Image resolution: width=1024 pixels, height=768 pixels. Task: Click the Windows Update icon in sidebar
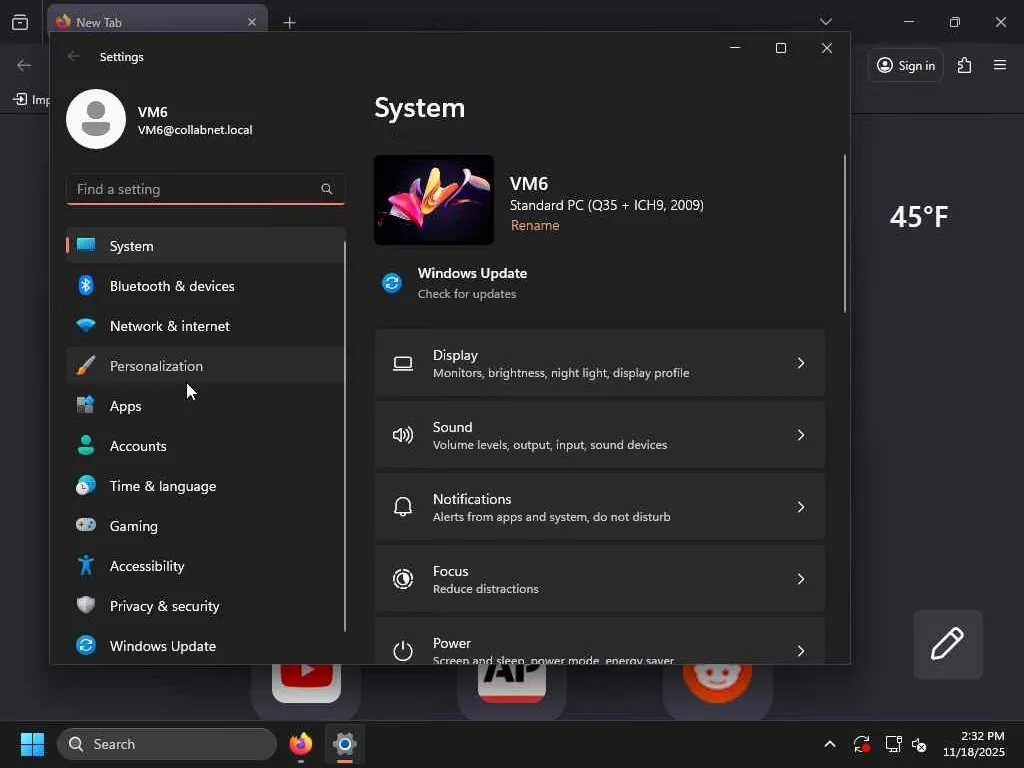coord(86,645)
